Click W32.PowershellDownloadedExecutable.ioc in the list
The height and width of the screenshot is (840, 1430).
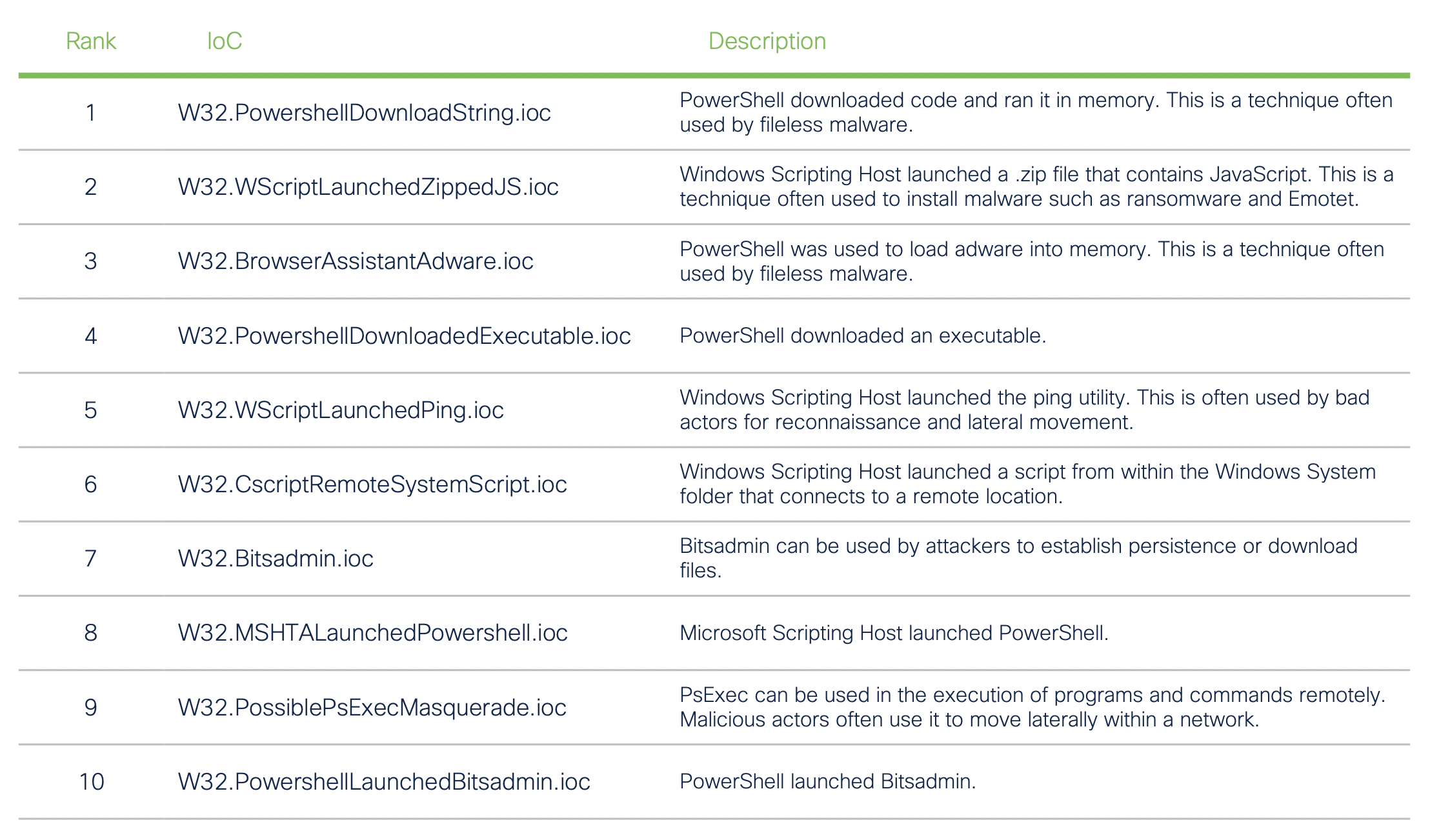(x=404, y=336)
